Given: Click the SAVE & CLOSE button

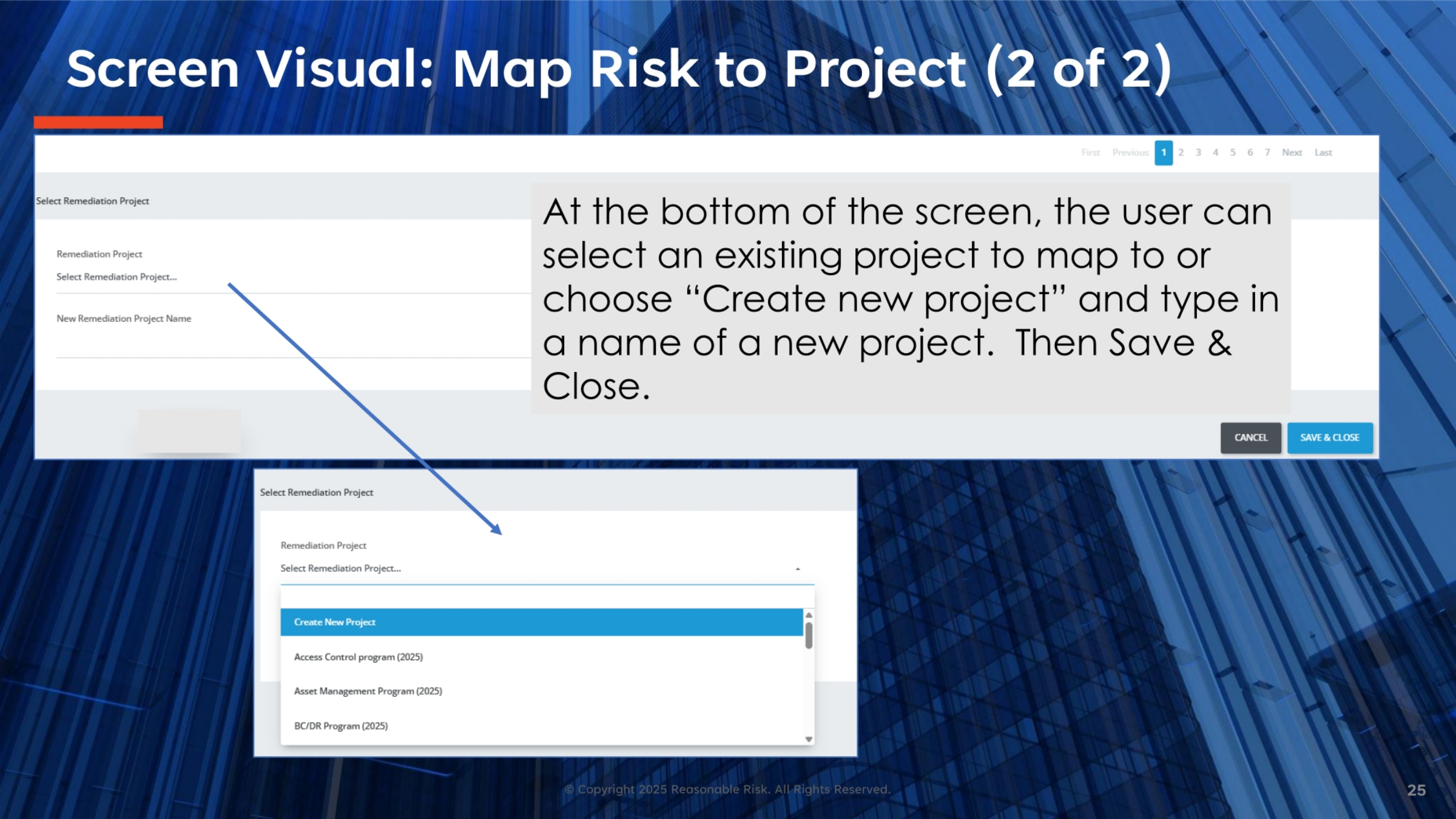Looking at the screenshot, I should pos(1330,437).
